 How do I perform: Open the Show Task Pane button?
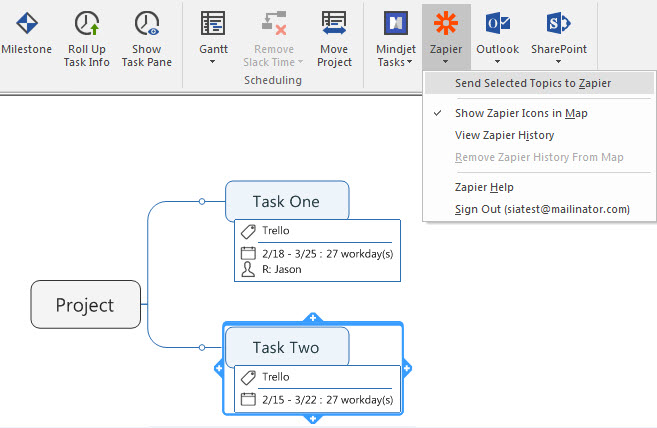[146, 23]
